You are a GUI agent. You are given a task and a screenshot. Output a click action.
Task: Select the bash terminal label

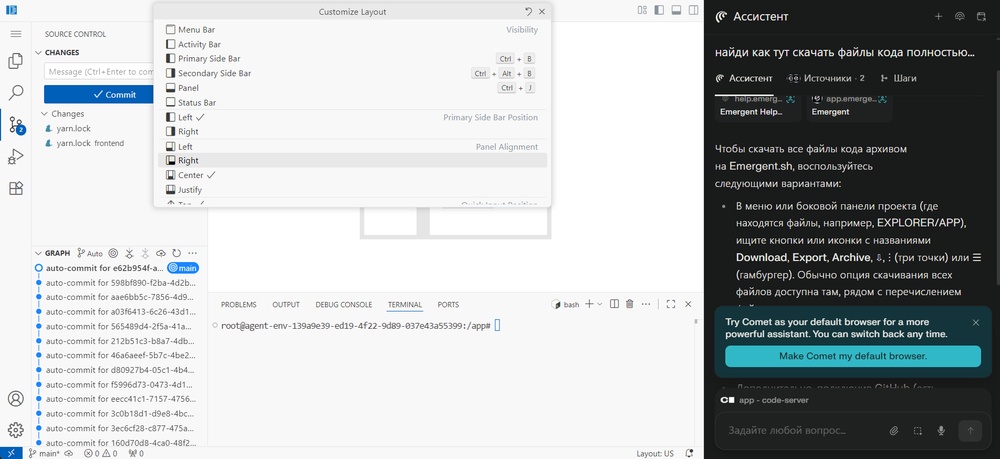click(566, 305)
